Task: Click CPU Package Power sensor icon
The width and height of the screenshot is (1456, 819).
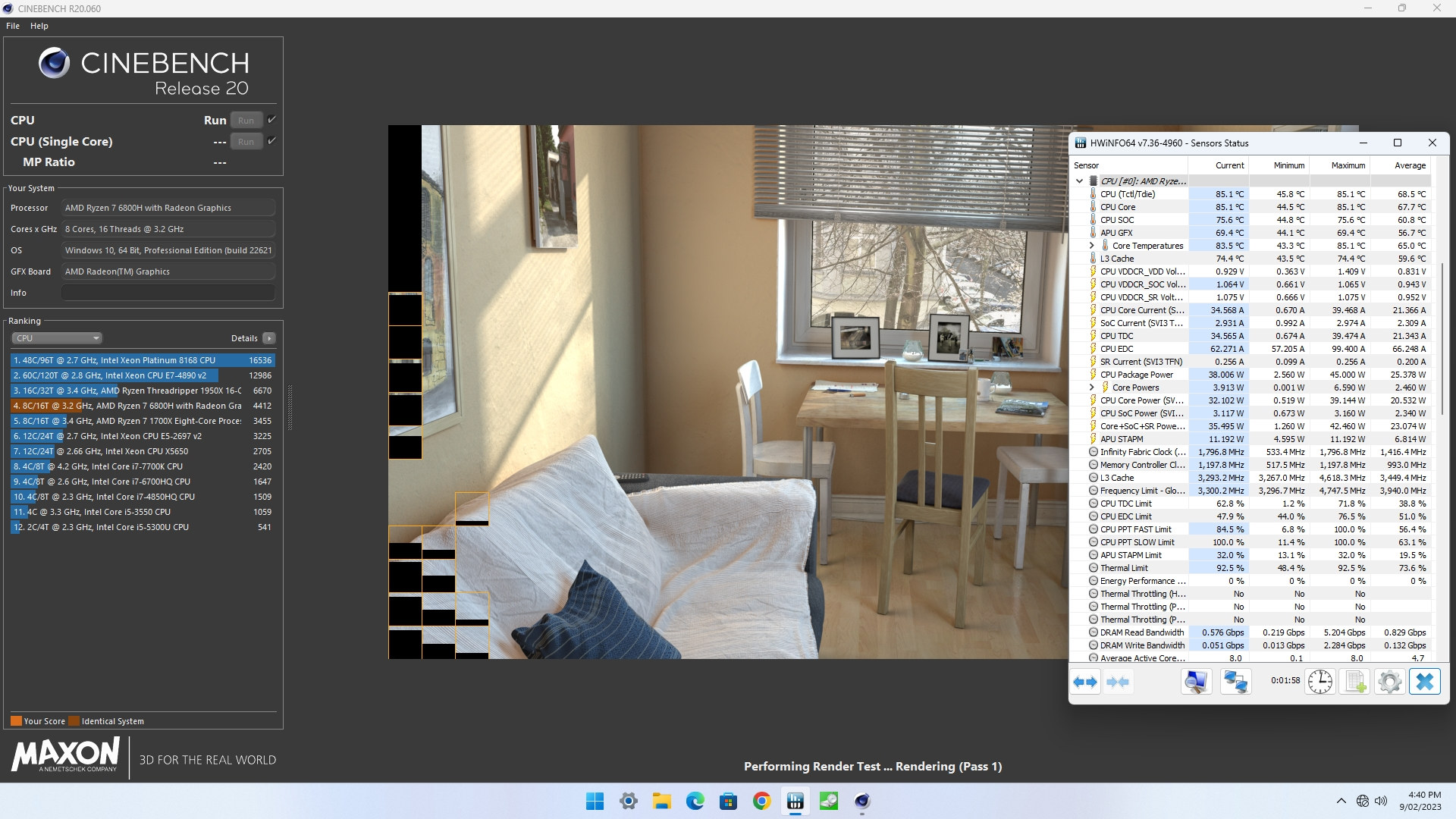Action: tap(1094, 375)
